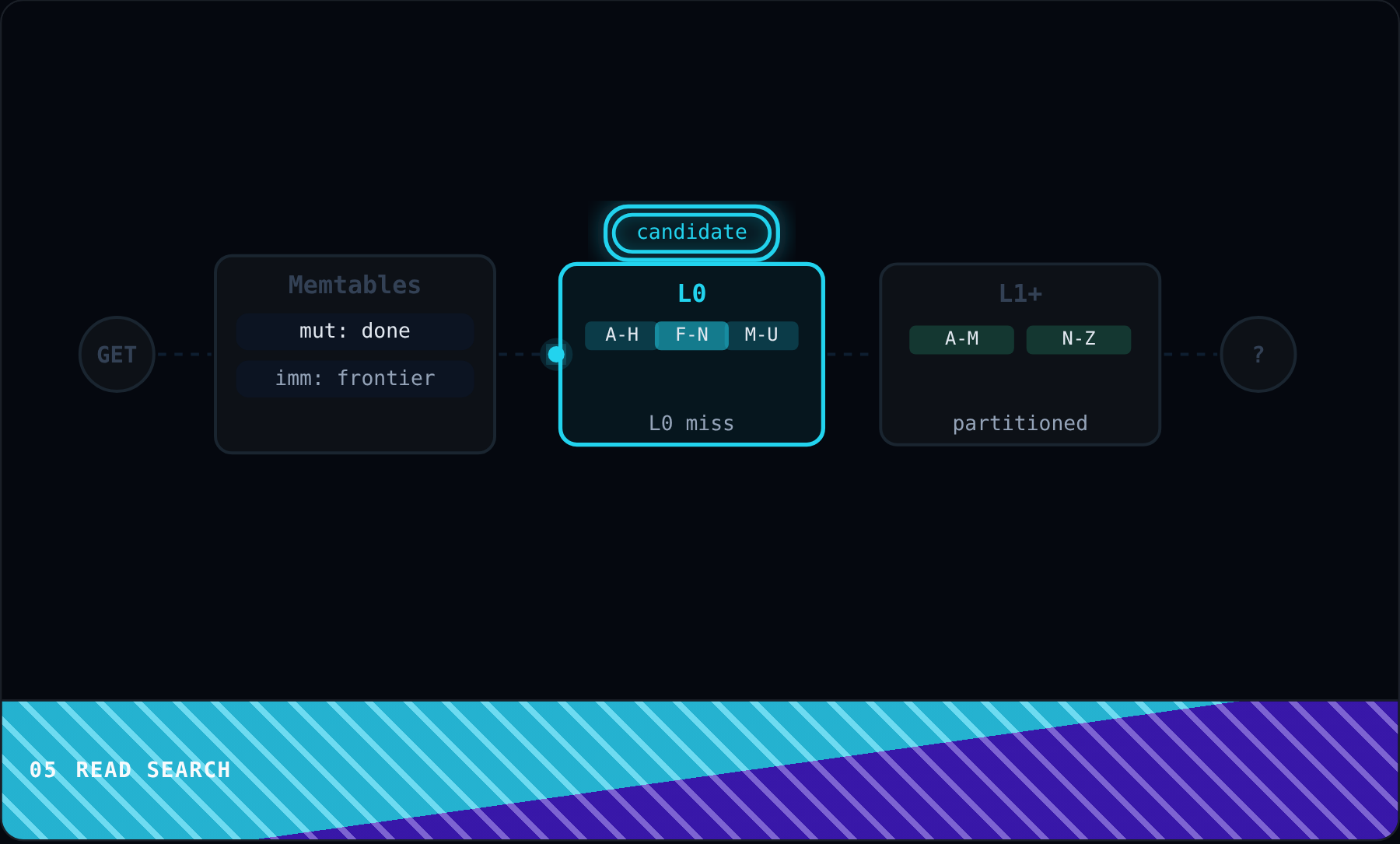Screen dimensions: 1400x844
Task: Click the GET circle node
Action: coord(117,354)
